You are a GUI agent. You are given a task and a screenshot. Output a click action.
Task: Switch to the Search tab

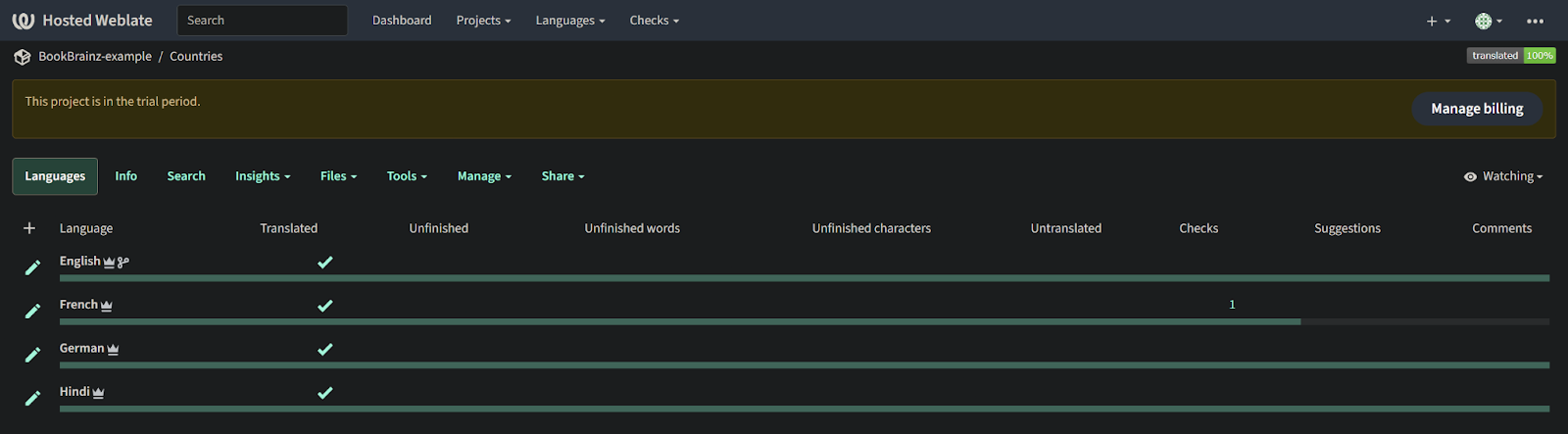186,176
